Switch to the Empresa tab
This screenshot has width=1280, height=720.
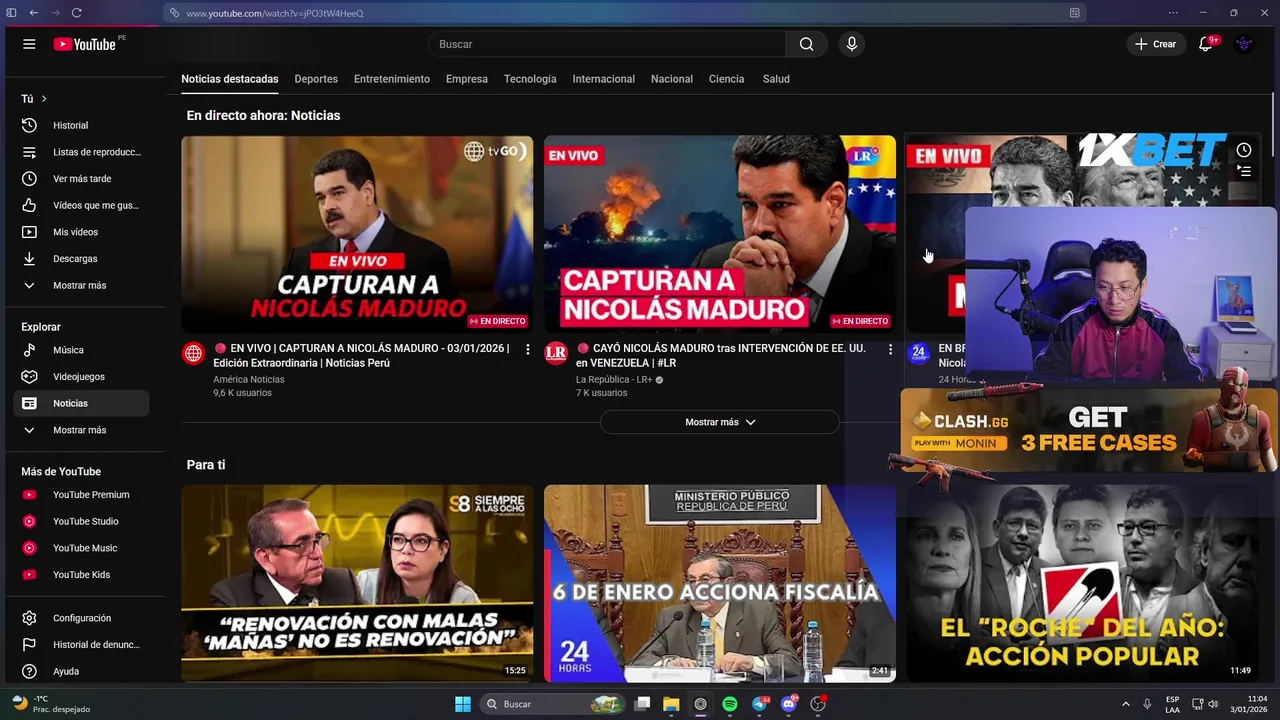467,79
